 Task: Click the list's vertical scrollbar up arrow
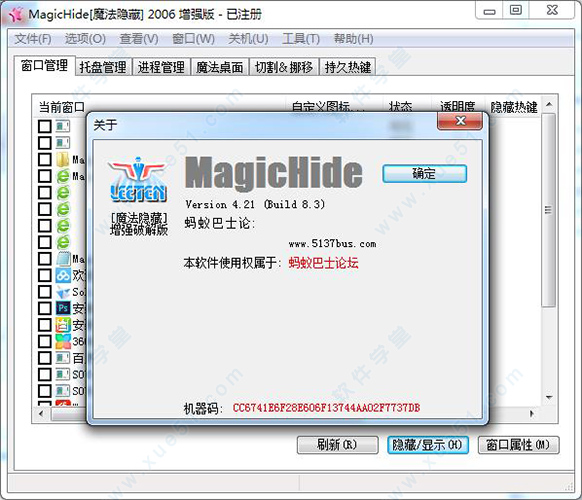[549, 104]
